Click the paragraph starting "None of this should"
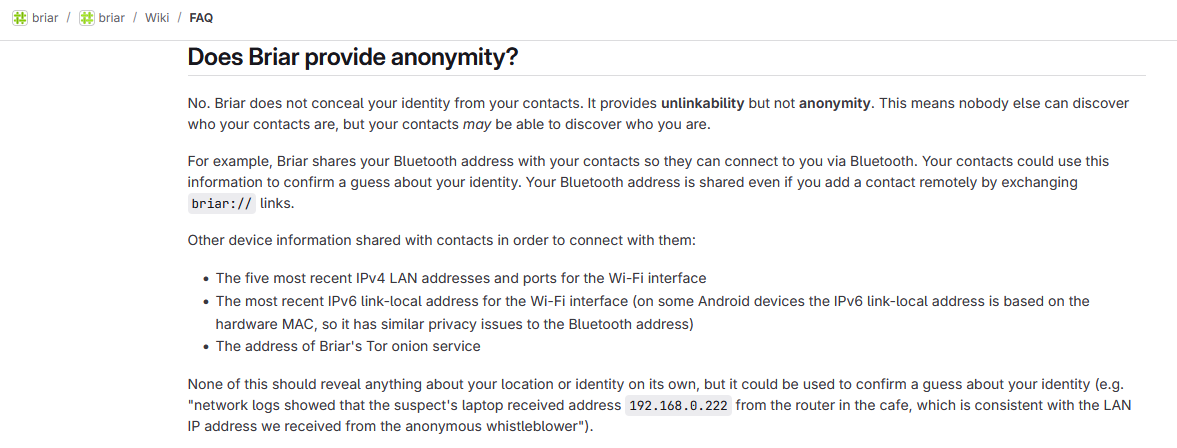This screenshot has height=448, width=1177. pos(660,405)
